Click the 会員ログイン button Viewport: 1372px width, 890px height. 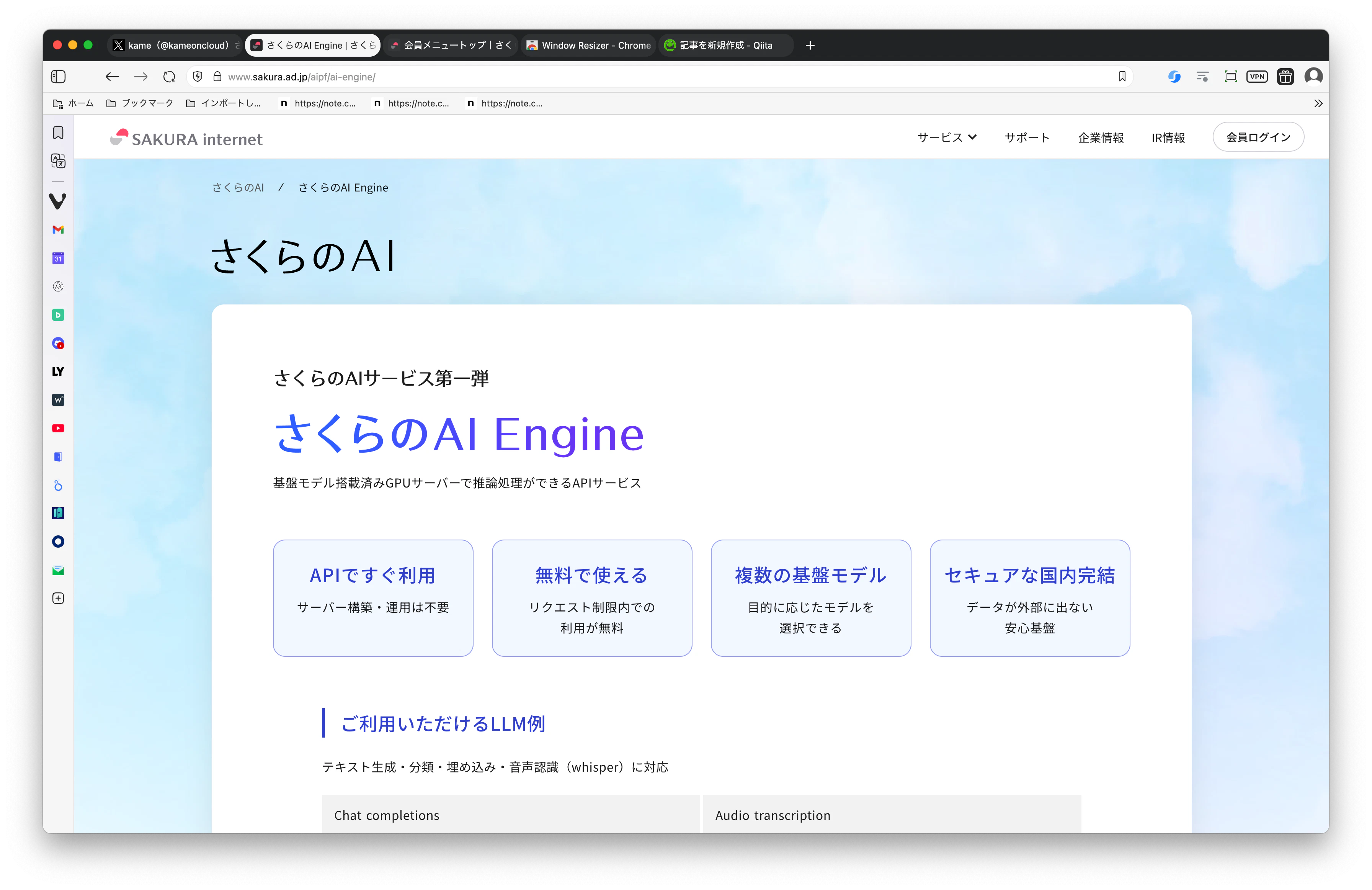[1258, 137]
